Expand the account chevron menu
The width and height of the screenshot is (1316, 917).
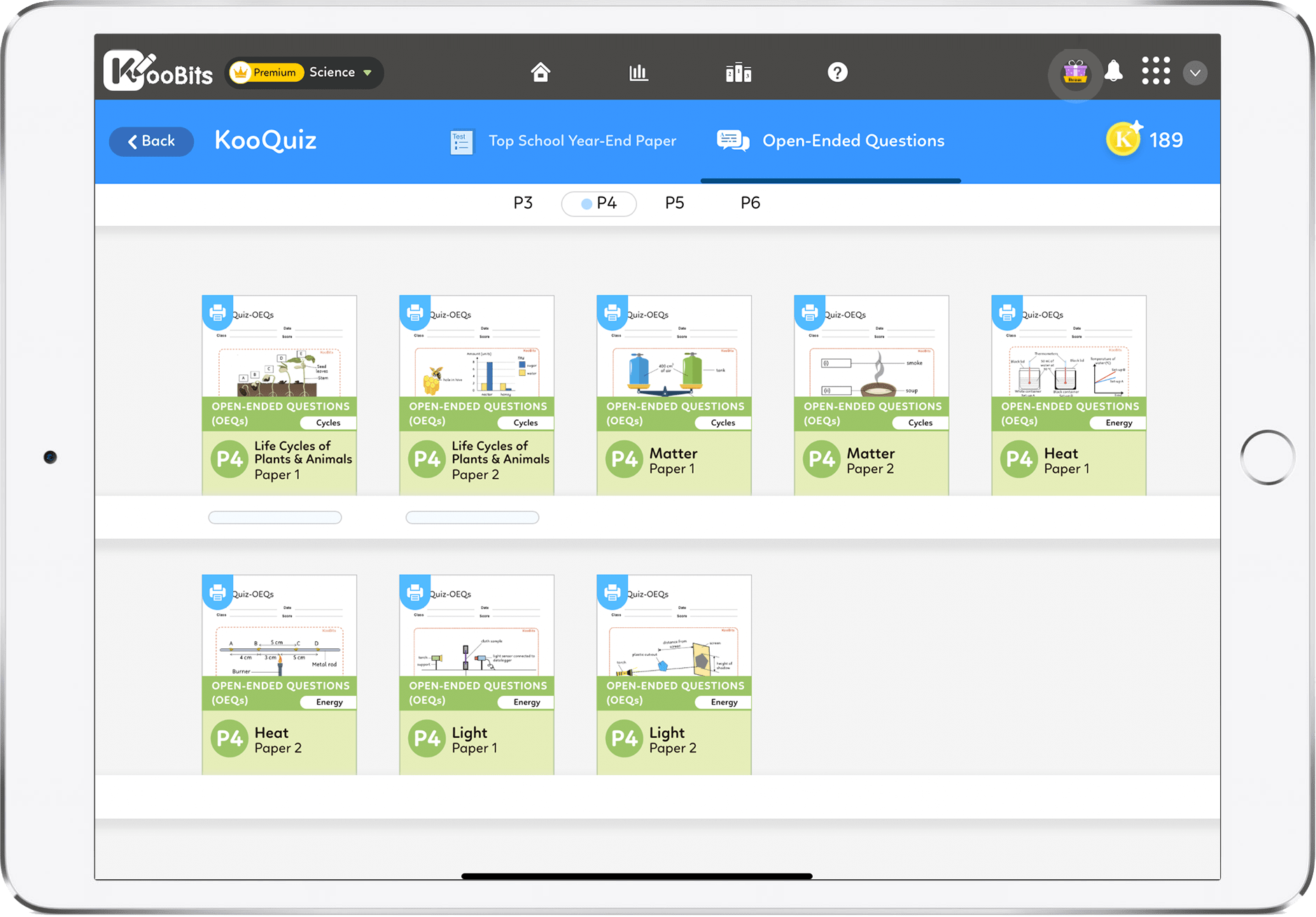(x=1196, y=73)
